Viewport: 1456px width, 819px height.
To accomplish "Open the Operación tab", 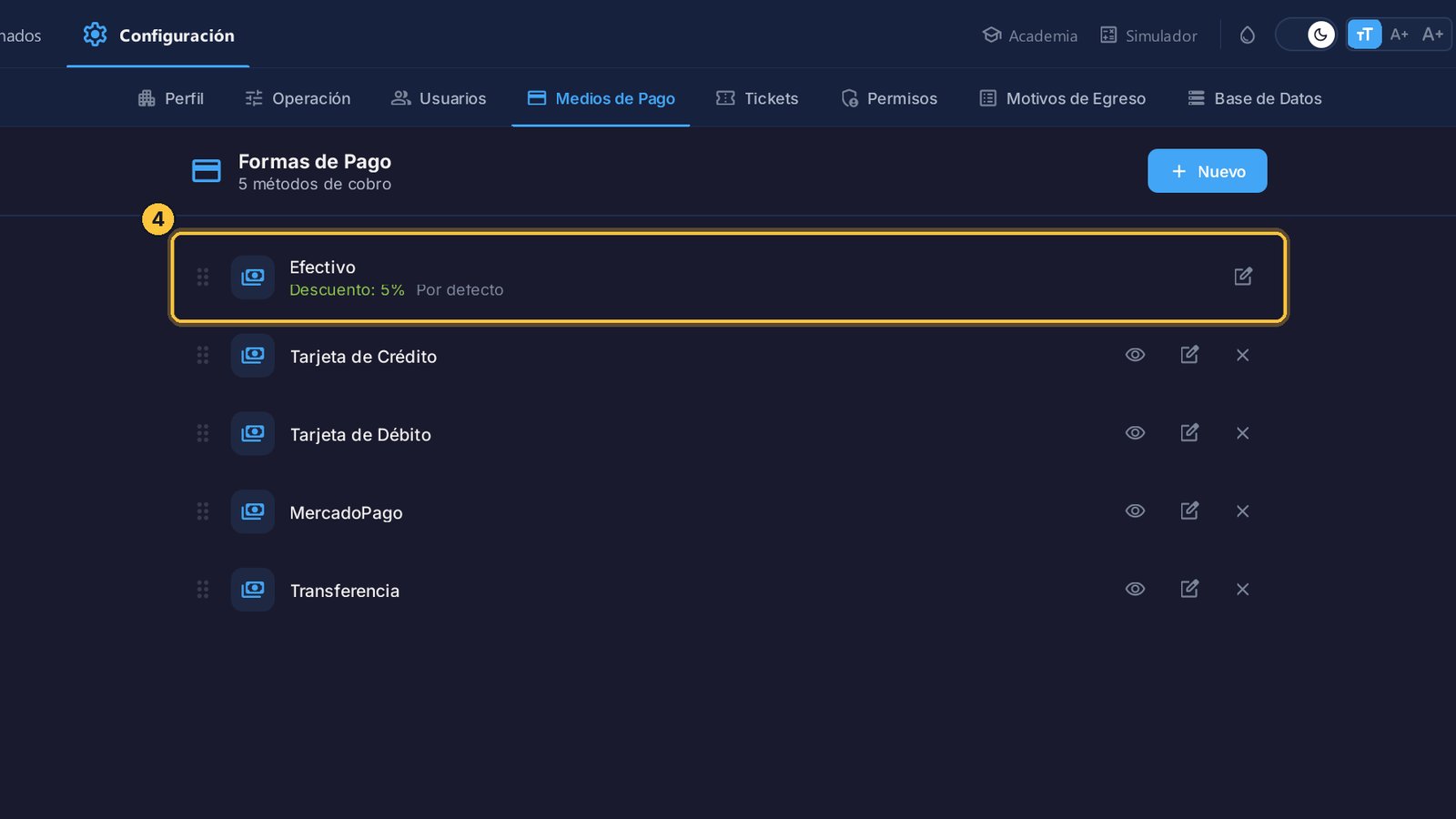I will point(298,98).
